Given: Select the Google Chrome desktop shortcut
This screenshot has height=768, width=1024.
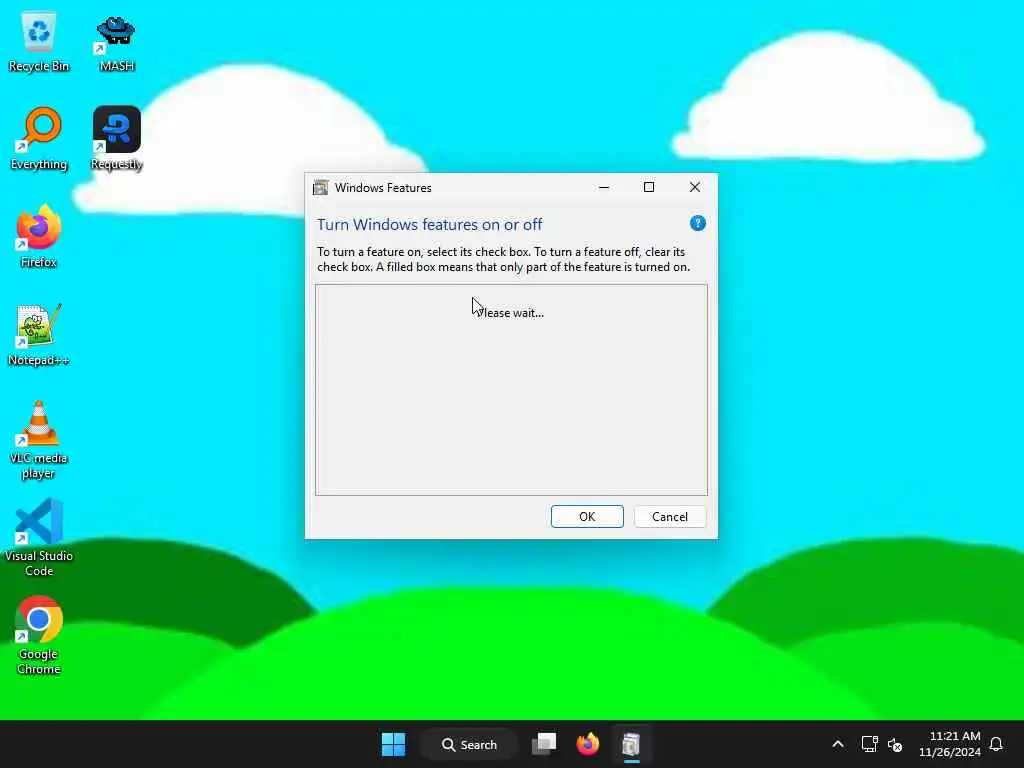Looking at the screenshot, I should pos(39,636).
